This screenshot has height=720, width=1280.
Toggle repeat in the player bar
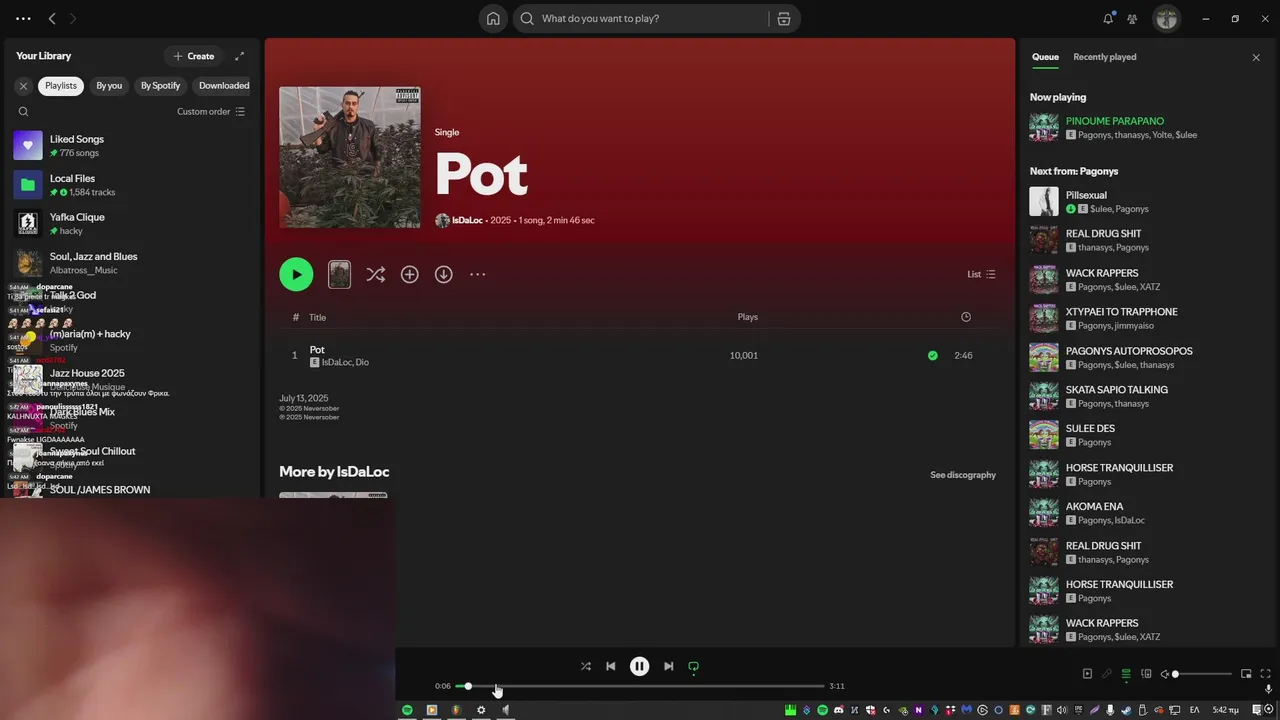[x=694, y=666]
